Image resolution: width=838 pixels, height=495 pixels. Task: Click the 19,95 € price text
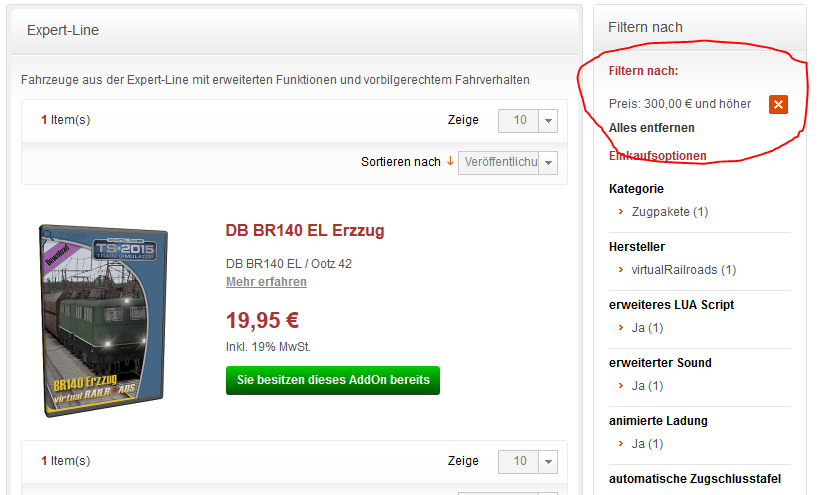pos(262,321)
